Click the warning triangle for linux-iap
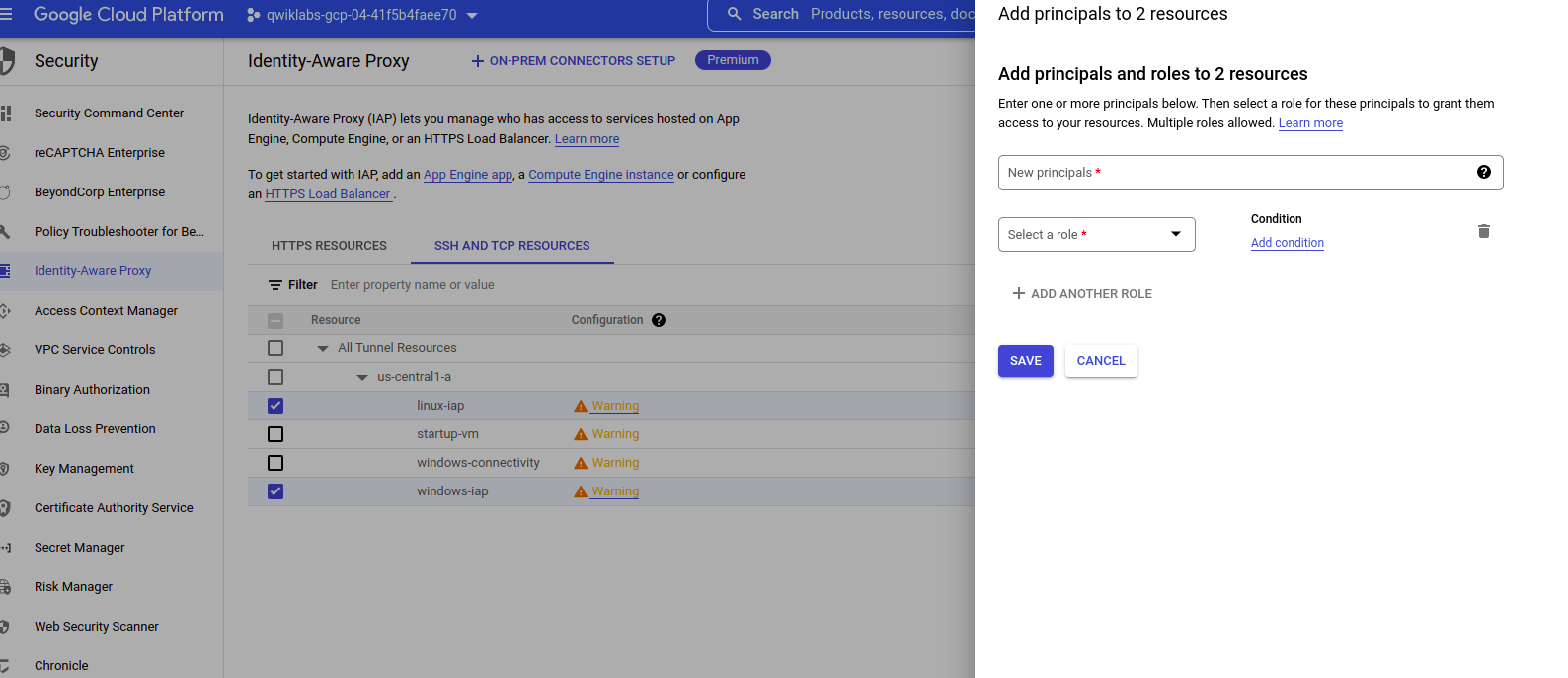Screen dimensions: 1568x678 coord(581,406)
